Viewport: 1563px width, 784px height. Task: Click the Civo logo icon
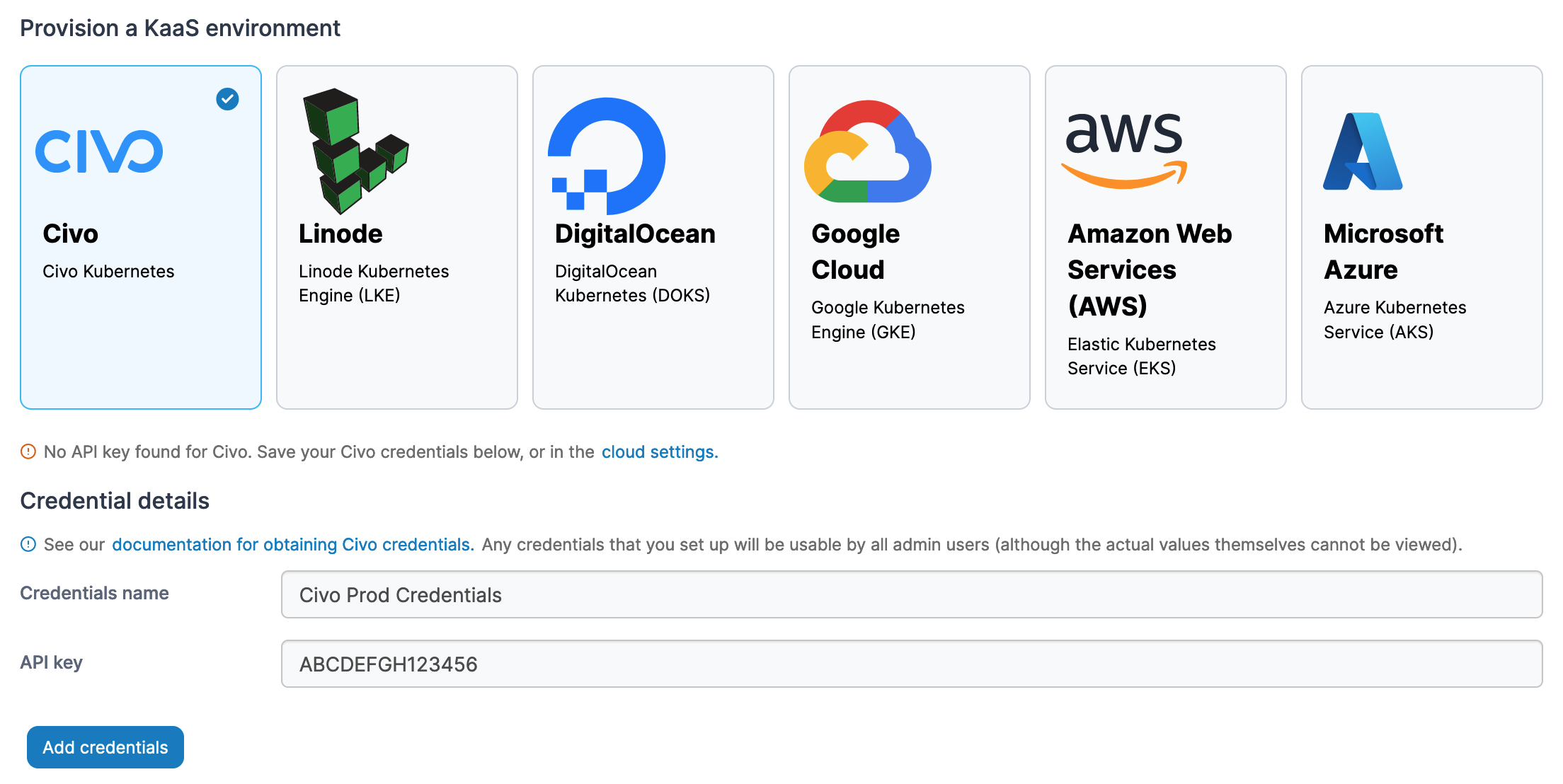coord(99,151)
